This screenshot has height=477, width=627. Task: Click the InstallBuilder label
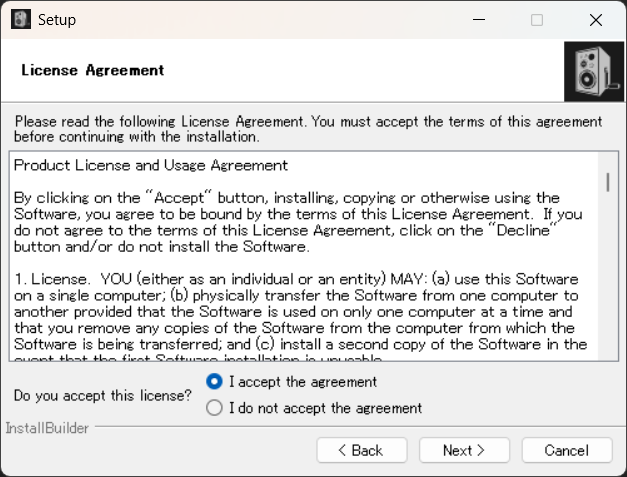pos(47,428)
